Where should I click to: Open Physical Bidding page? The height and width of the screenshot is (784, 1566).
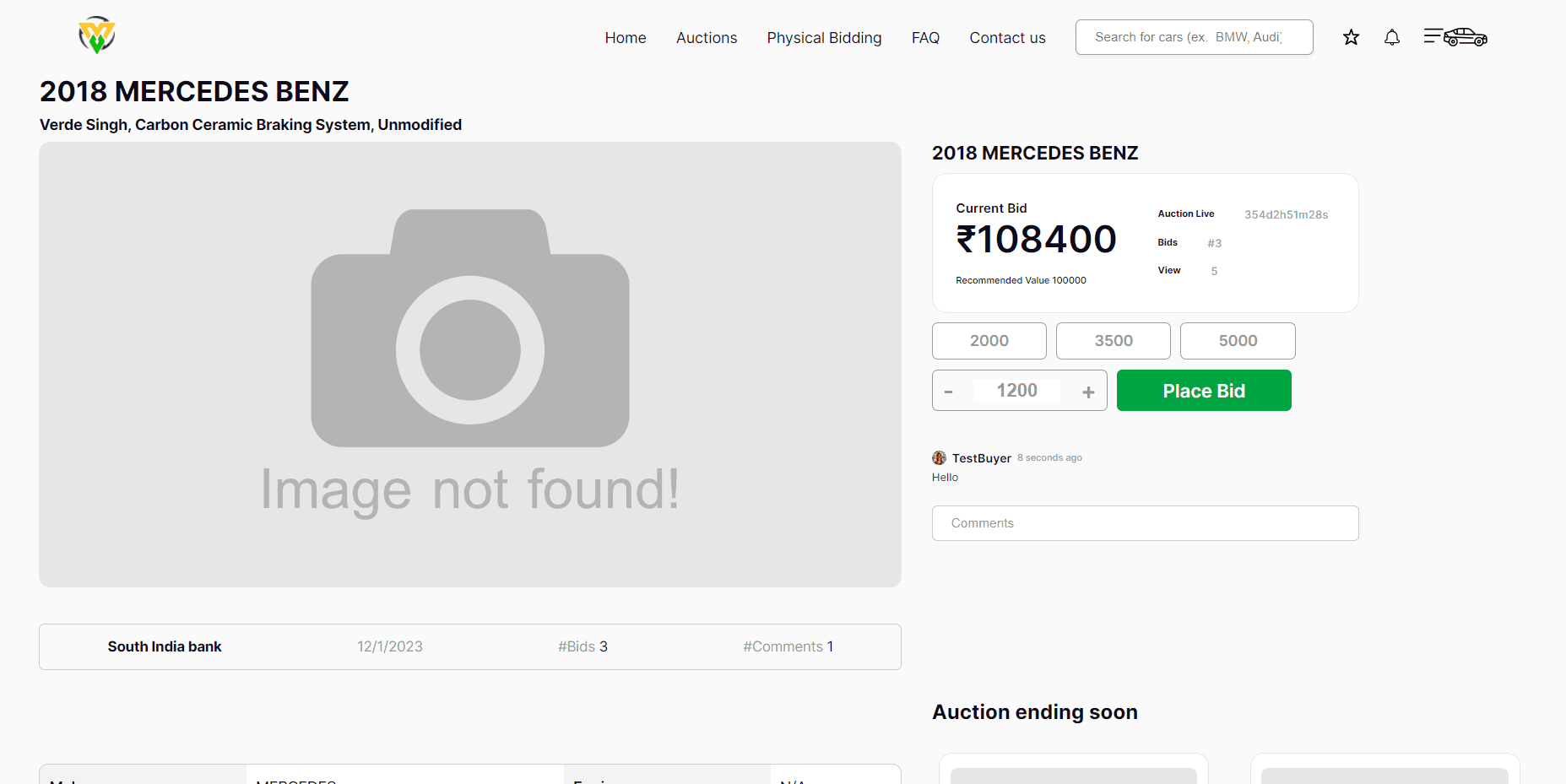click(824, 38)
